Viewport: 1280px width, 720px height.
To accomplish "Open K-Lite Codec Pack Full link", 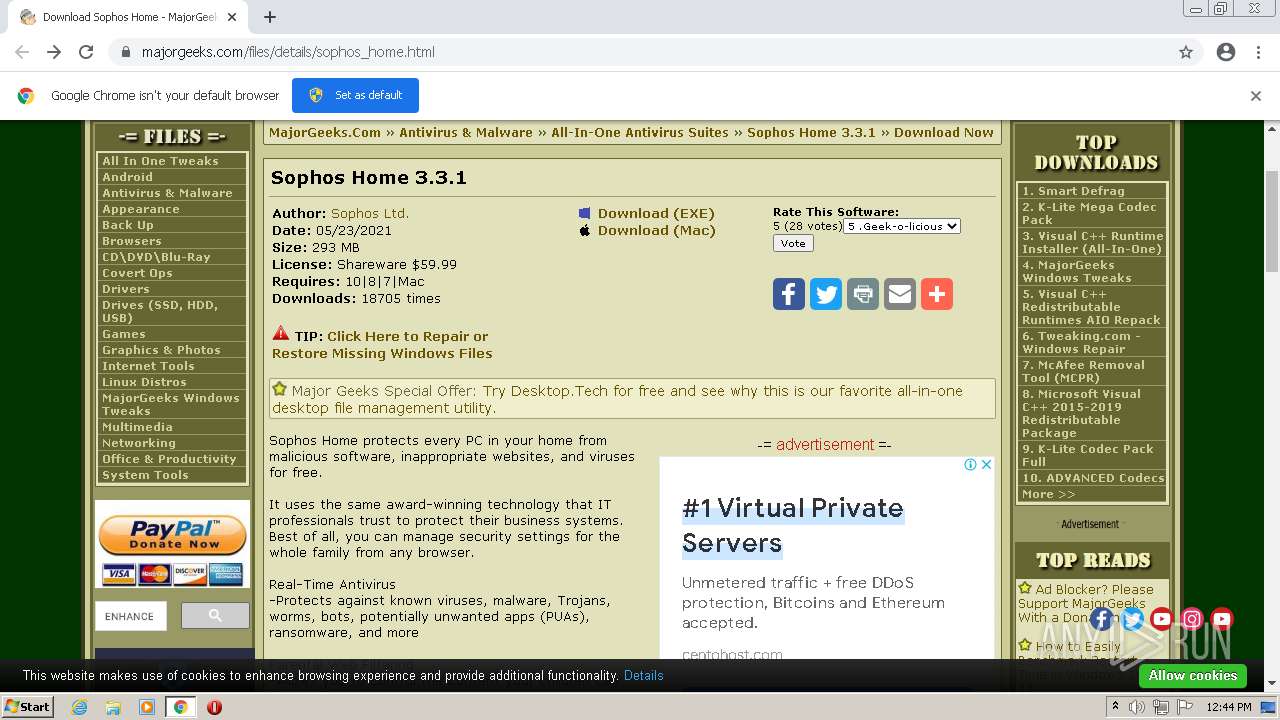I will pos(1088,455).
